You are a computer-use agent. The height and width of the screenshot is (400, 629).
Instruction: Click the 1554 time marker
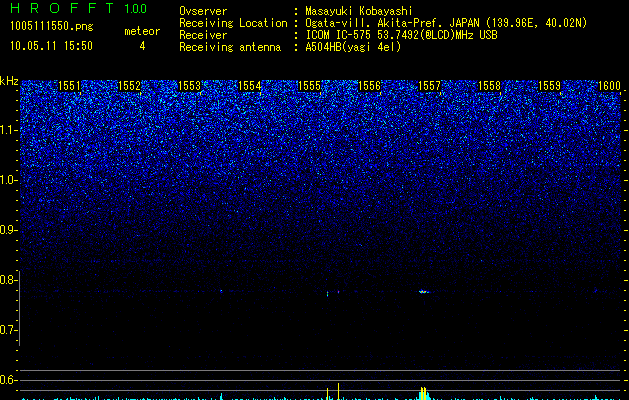pyautogui.click(x=250, y=86)
